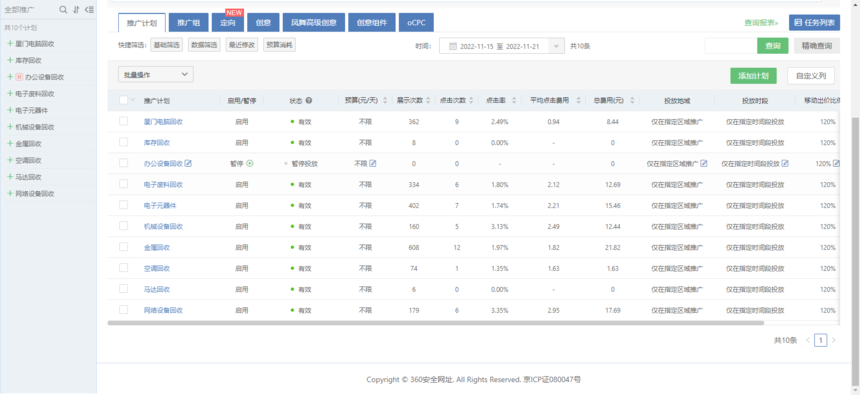Viewport: 860px width, 395px height.
Task: Go to the previous page arrow
Action: tap(808, 341)
